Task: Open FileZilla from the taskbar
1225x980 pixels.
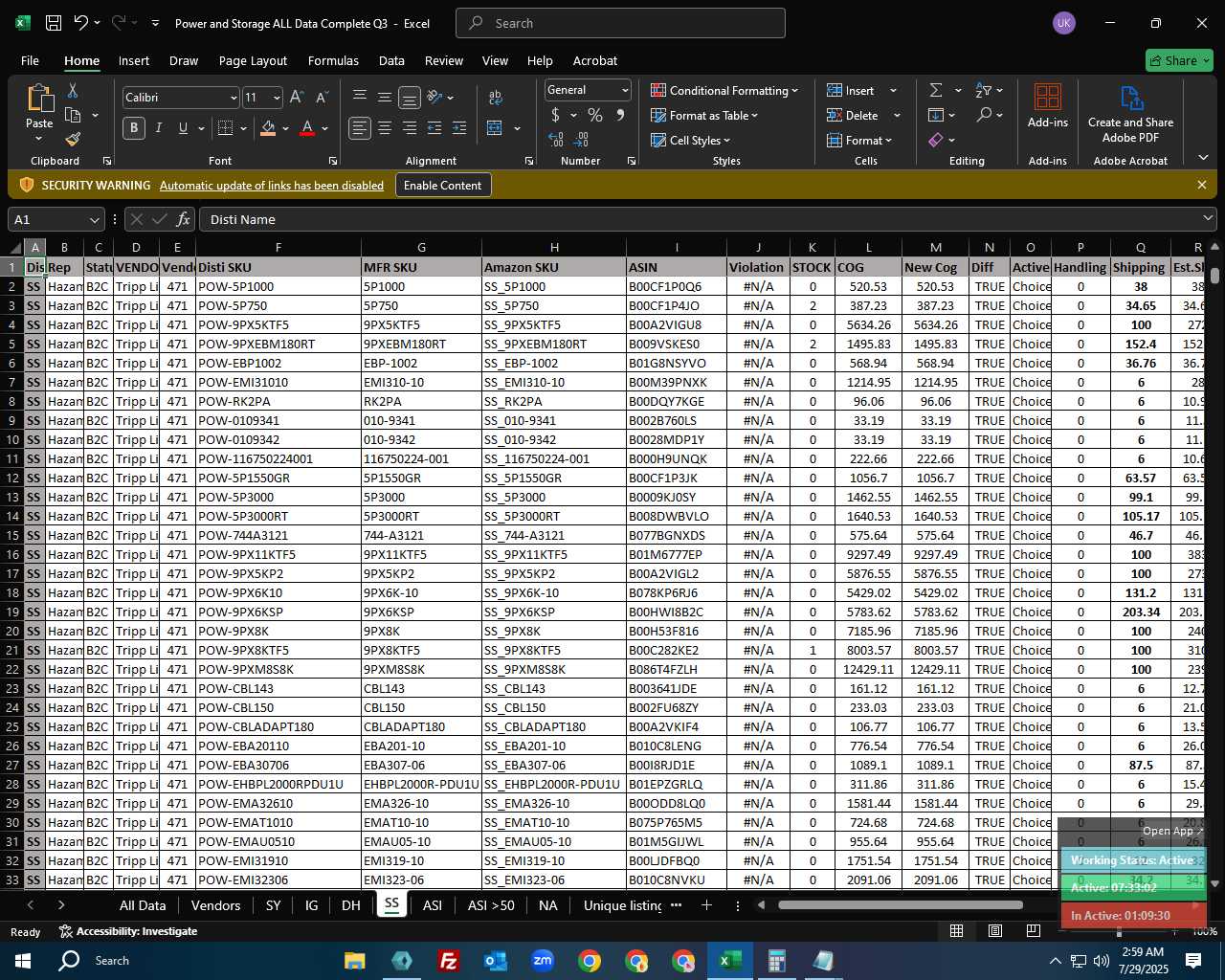Action: [x=448, y=960]
